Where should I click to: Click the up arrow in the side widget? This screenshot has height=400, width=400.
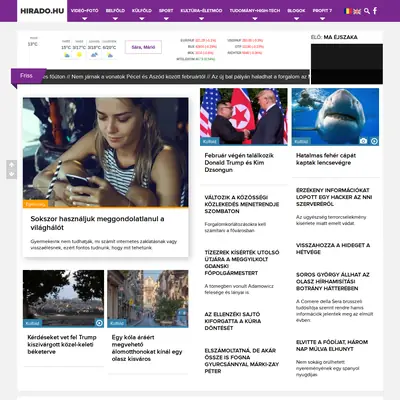[11, 165]
